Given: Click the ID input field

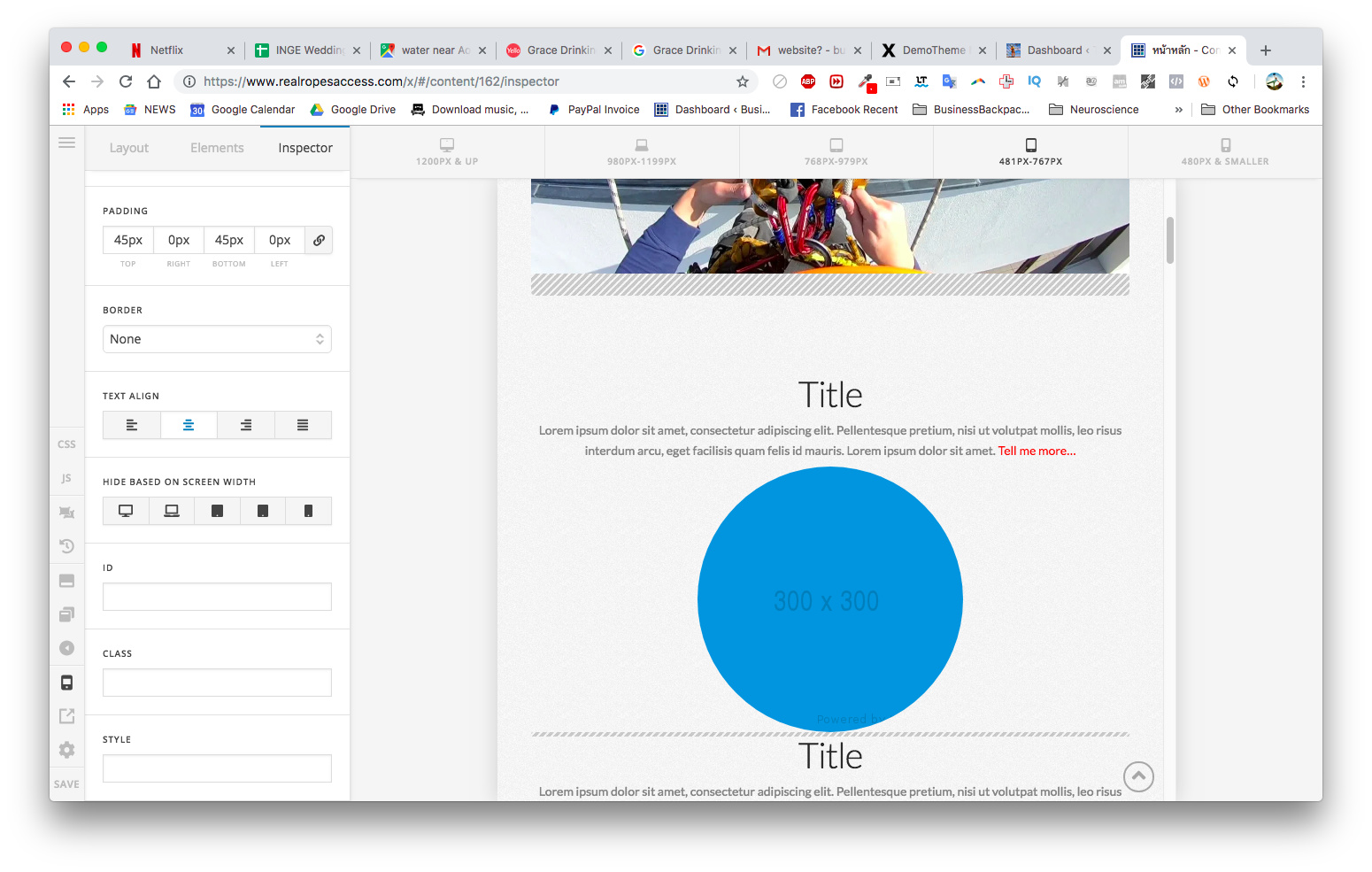Looking at the screenshot, I should 217,597.
